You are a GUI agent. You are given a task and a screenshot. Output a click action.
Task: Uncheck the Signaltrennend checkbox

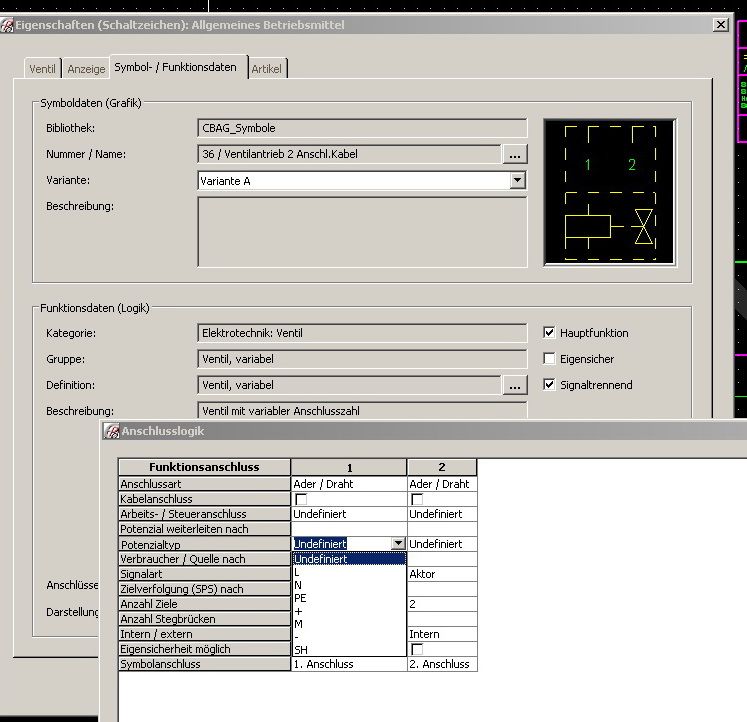coord(549,384)
